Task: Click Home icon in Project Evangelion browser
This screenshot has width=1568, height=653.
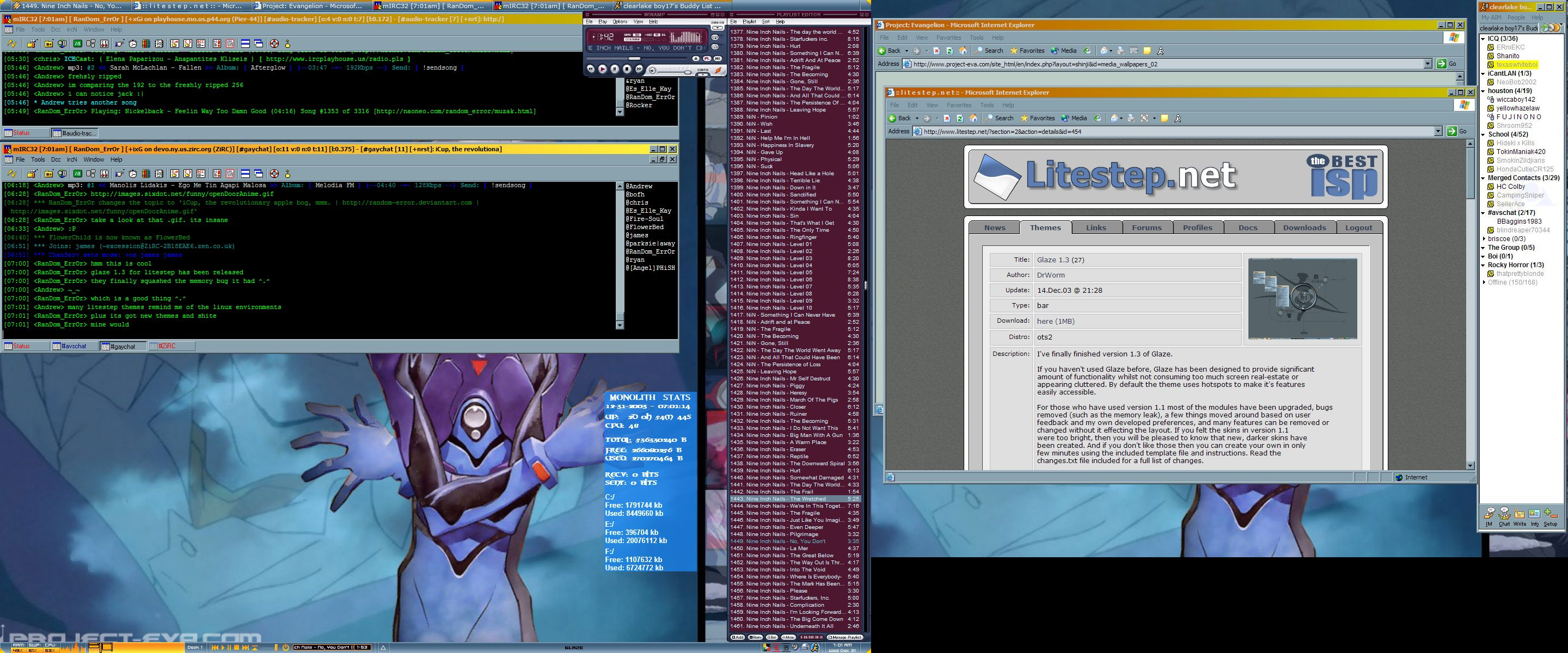Action: click(964, 51)
